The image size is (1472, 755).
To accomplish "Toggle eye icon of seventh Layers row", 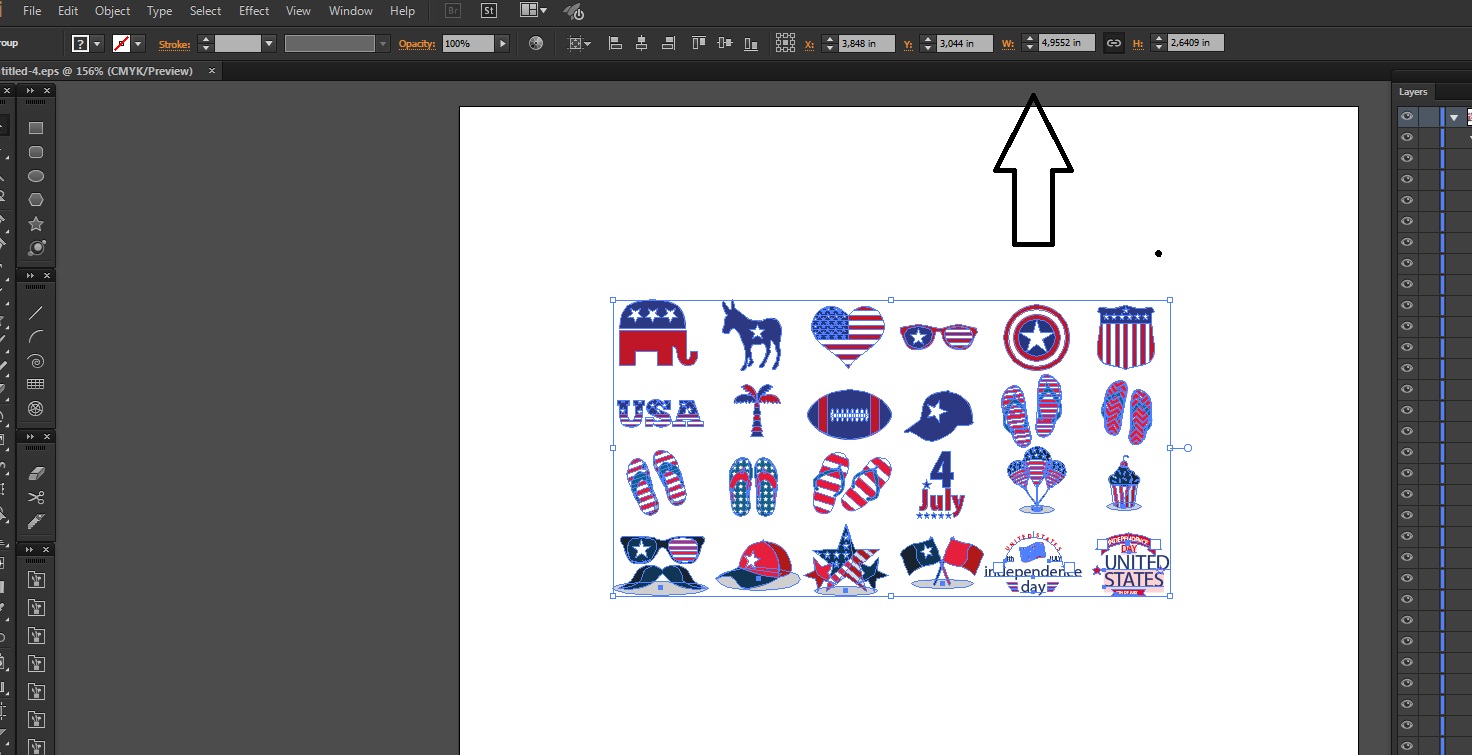I will click(1407, 242).
